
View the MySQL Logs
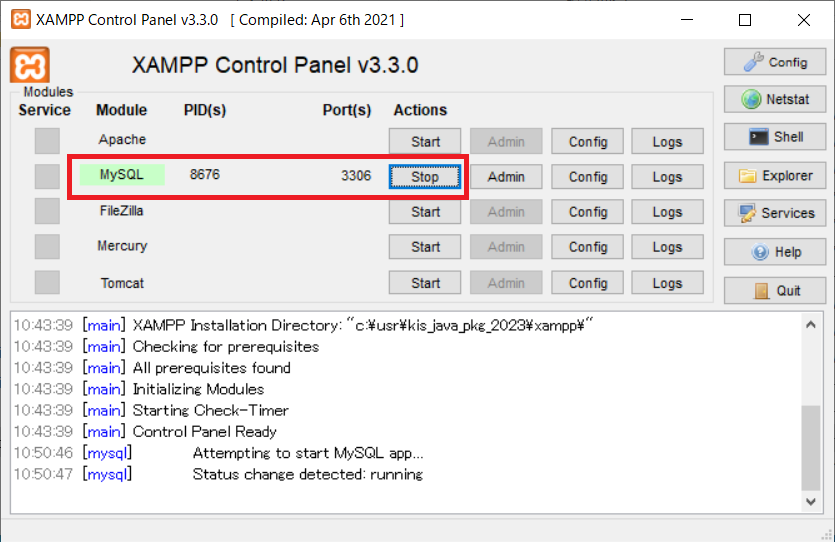[667, 177]
